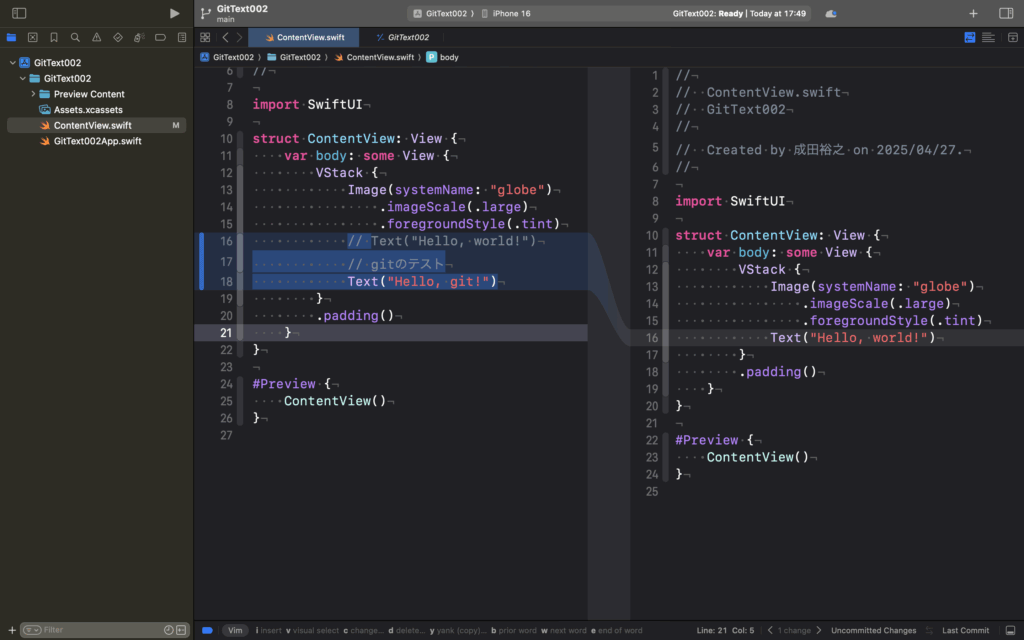Collapse the GitText002 group folder

click(23, 78)
